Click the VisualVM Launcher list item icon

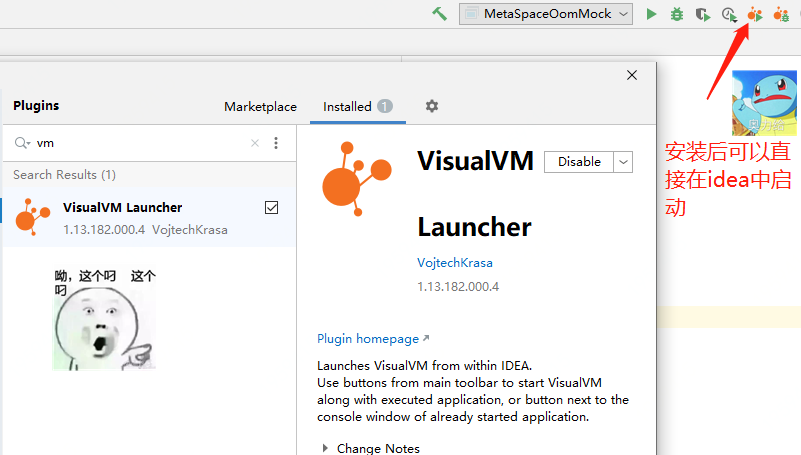[x=33, y=217]
